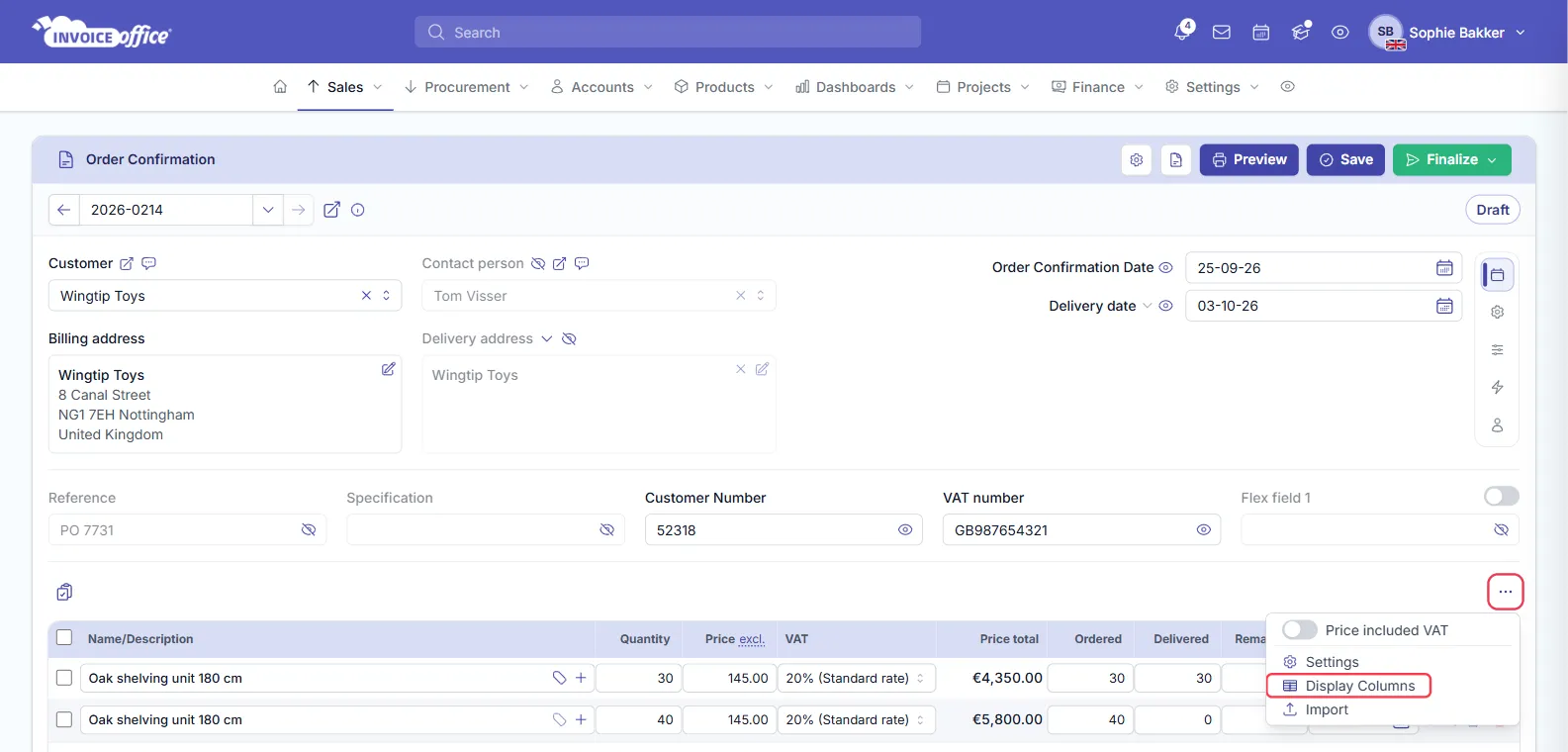This screenshot has height=752, width=1568.
Task: Open the Procurement navigation menu
Action: [467, 87]
